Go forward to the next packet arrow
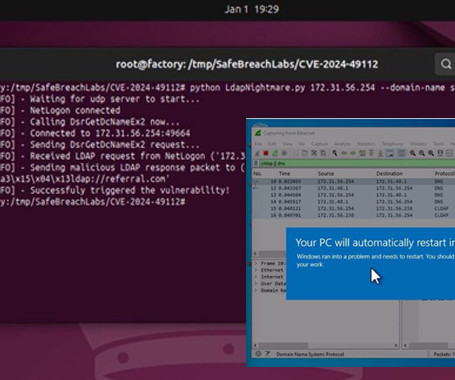The height and width of the screenshot is (380, 455). pos(353,153)
